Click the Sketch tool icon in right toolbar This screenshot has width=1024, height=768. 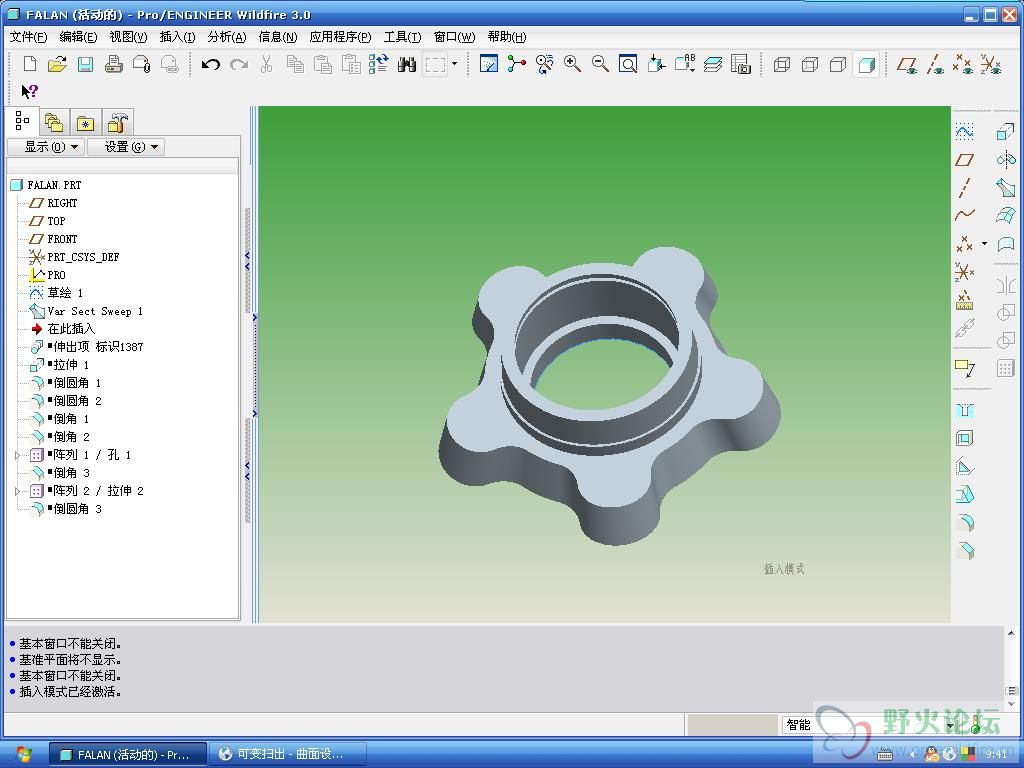pyautogui.click(x=964, y=132)
